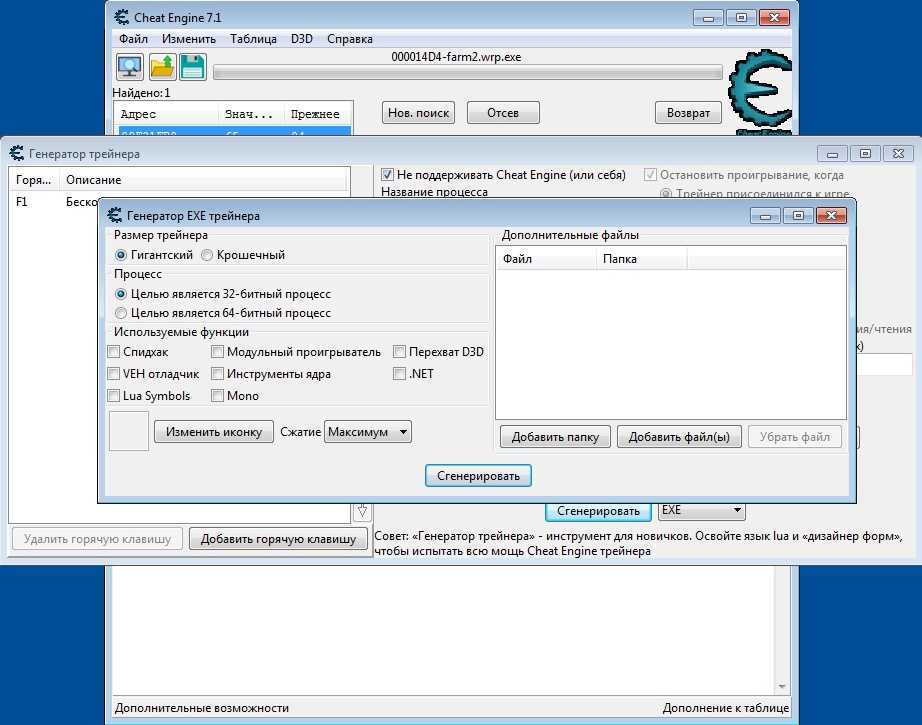Click the save floppy disk icon

click(x=192, y=67)
